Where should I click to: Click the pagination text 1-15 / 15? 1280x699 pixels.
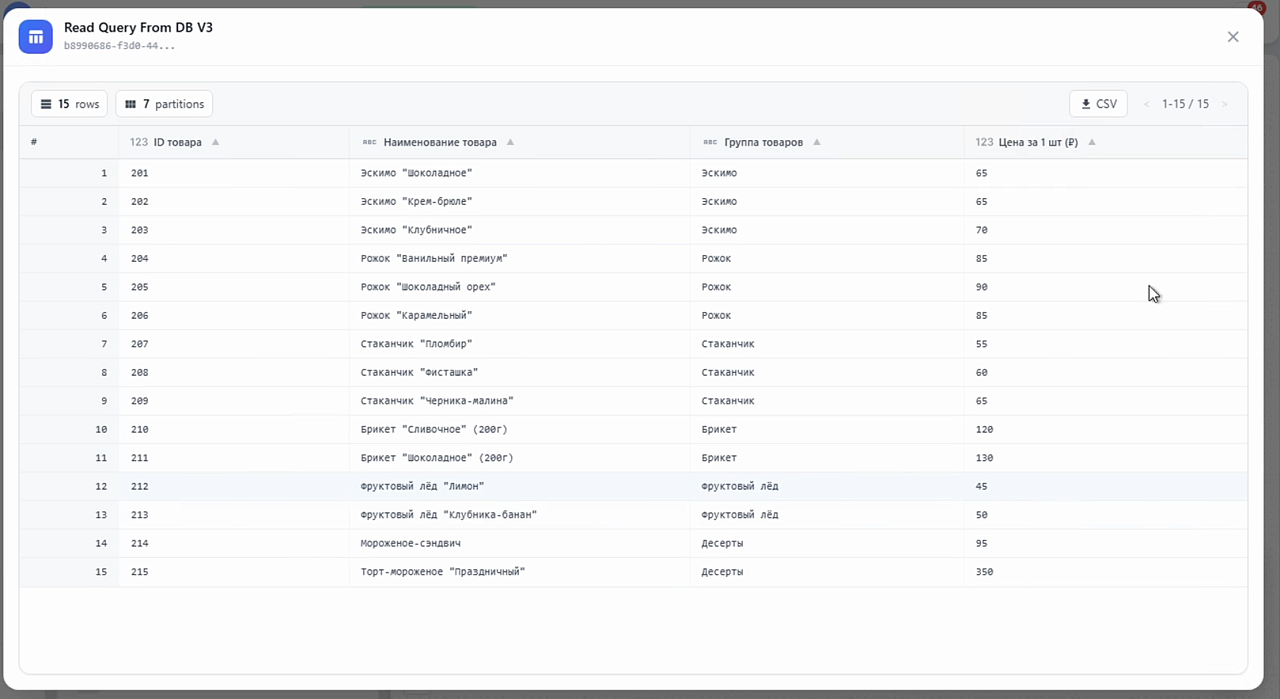(1185, 104)
